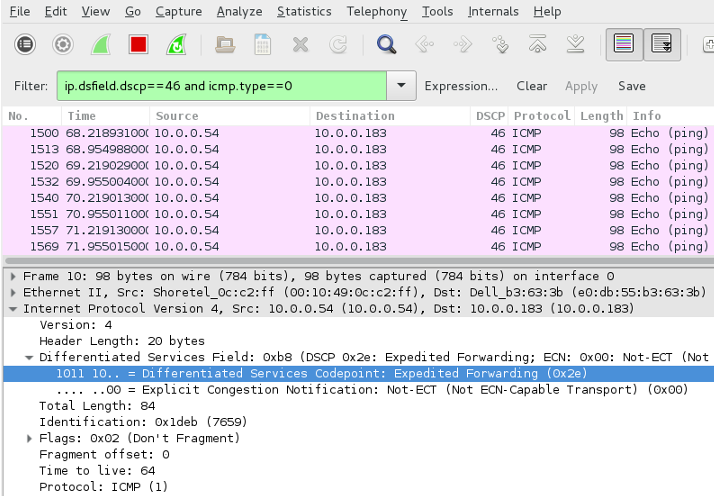Select packet number 1532 in list
Screen dimensions: 714x496
[358, 182]
